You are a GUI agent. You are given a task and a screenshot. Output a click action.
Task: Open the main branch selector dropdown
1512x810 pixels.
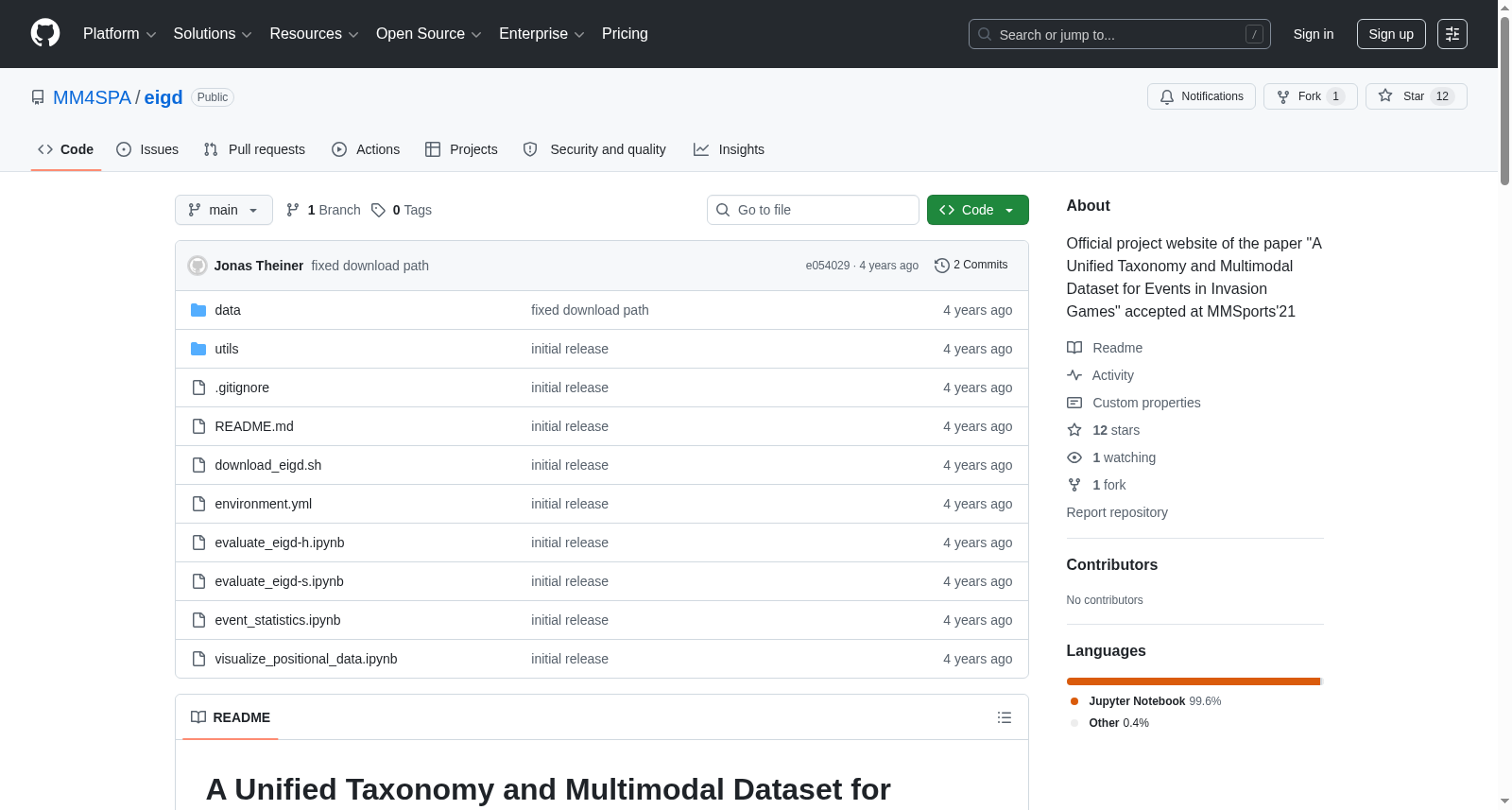(224, 210)
